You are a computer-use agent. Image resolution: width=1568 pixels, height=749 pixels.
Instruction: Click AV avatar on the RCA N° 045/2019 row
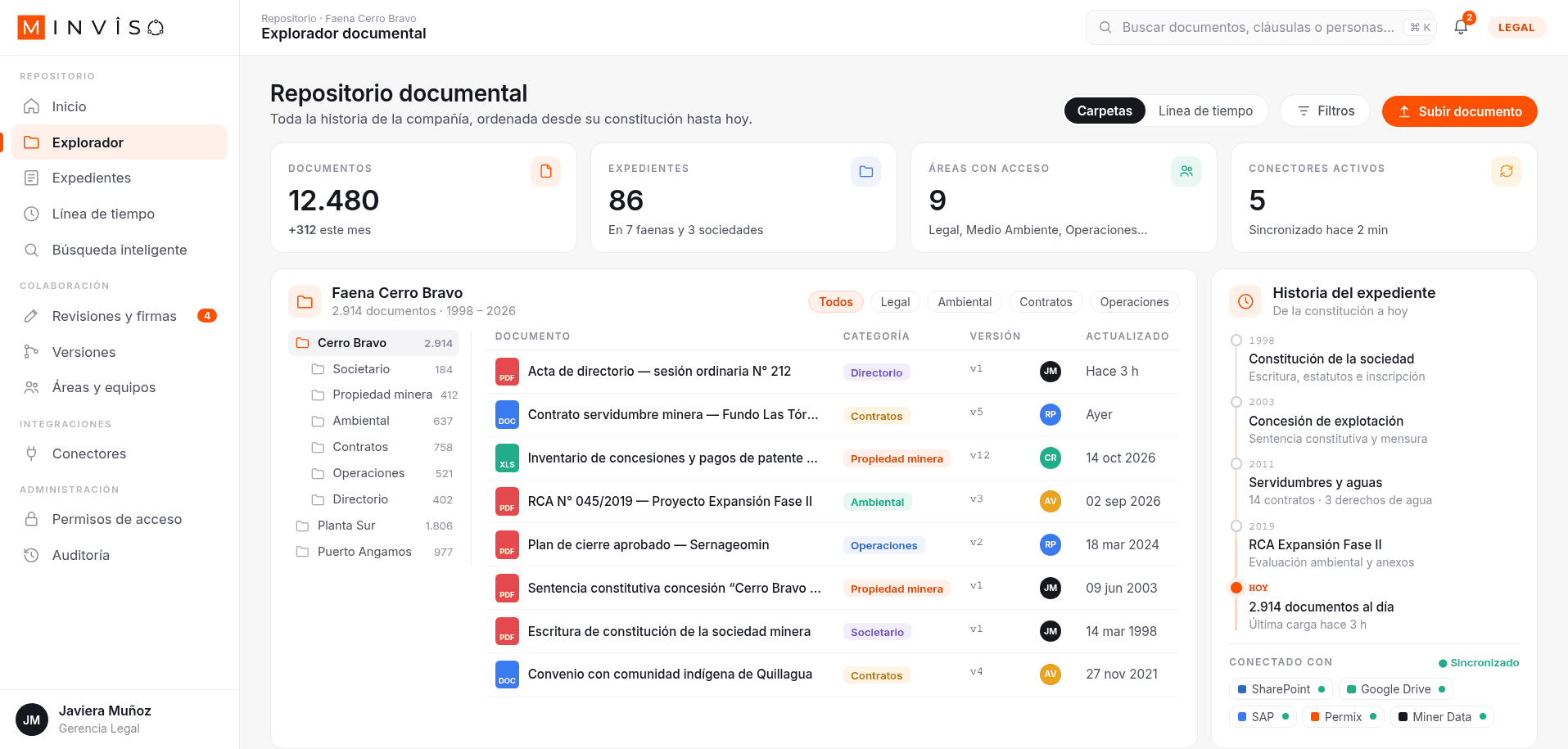[x=1051, y=501]
